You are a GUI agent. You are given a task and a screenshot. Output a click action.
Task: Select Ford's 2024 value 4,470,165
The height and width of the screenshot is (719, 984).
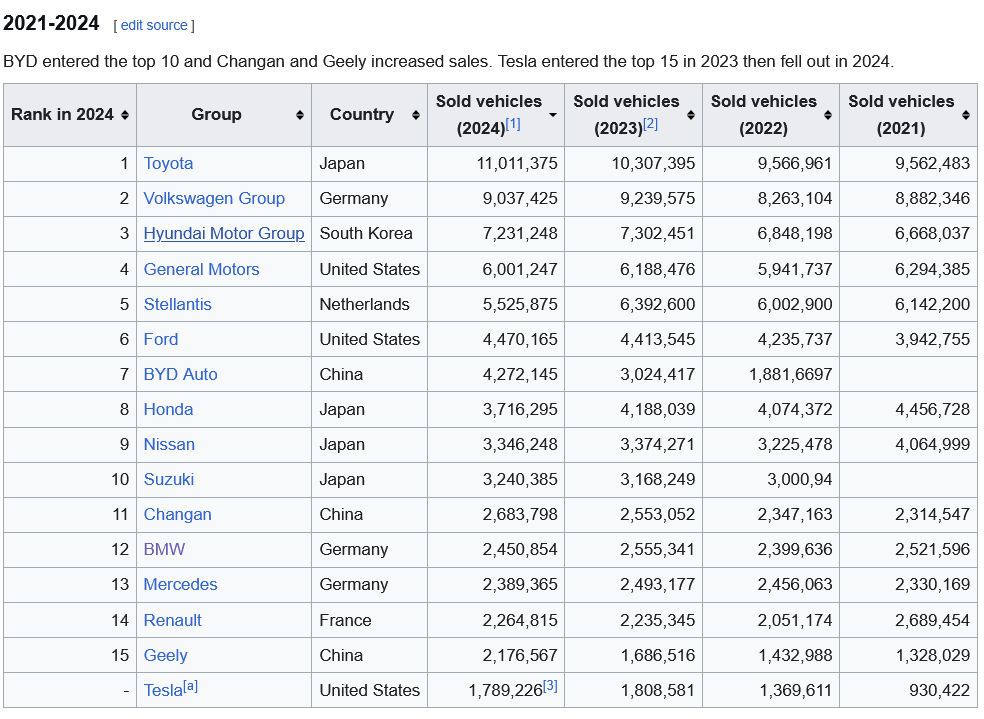click(520, 339)
